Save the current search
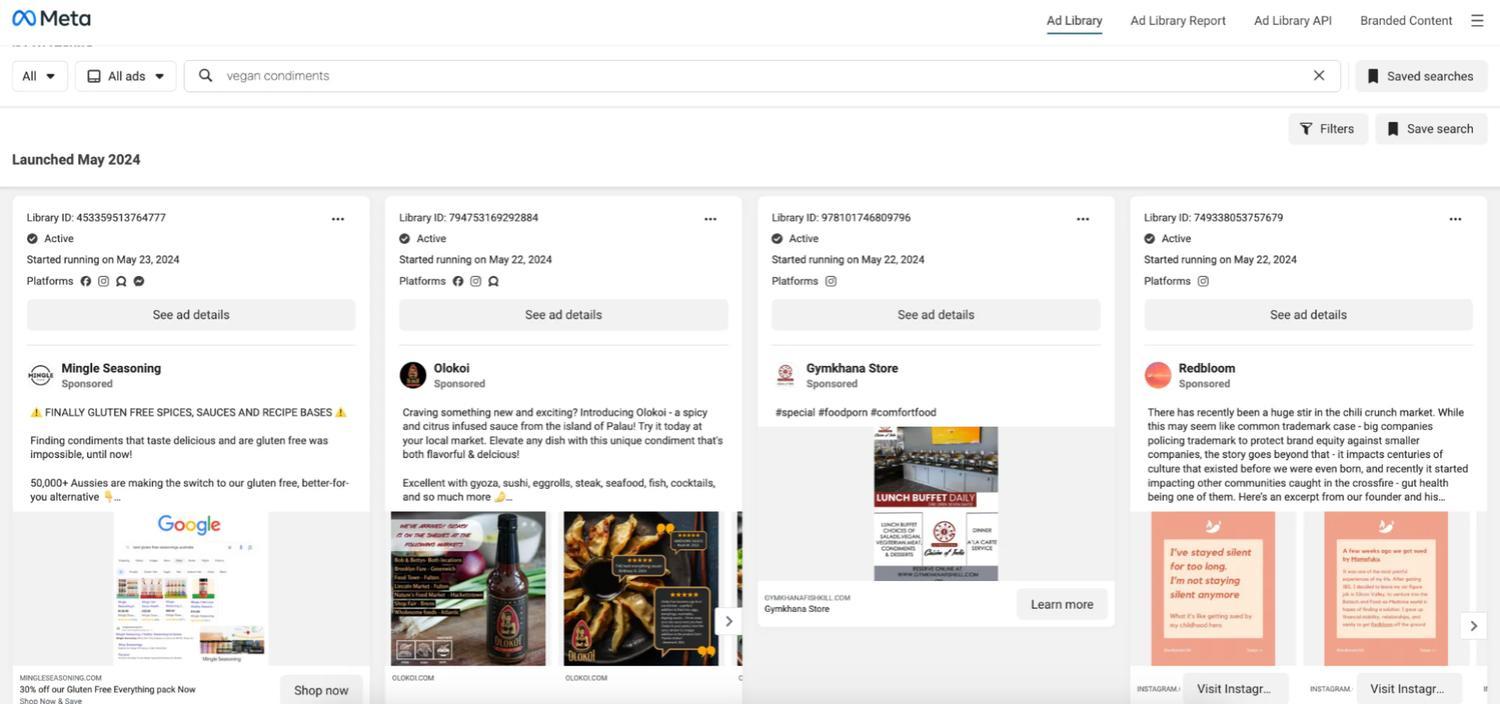The width and height of the screenshot is (1500, 704). [x=1430, y=129]
